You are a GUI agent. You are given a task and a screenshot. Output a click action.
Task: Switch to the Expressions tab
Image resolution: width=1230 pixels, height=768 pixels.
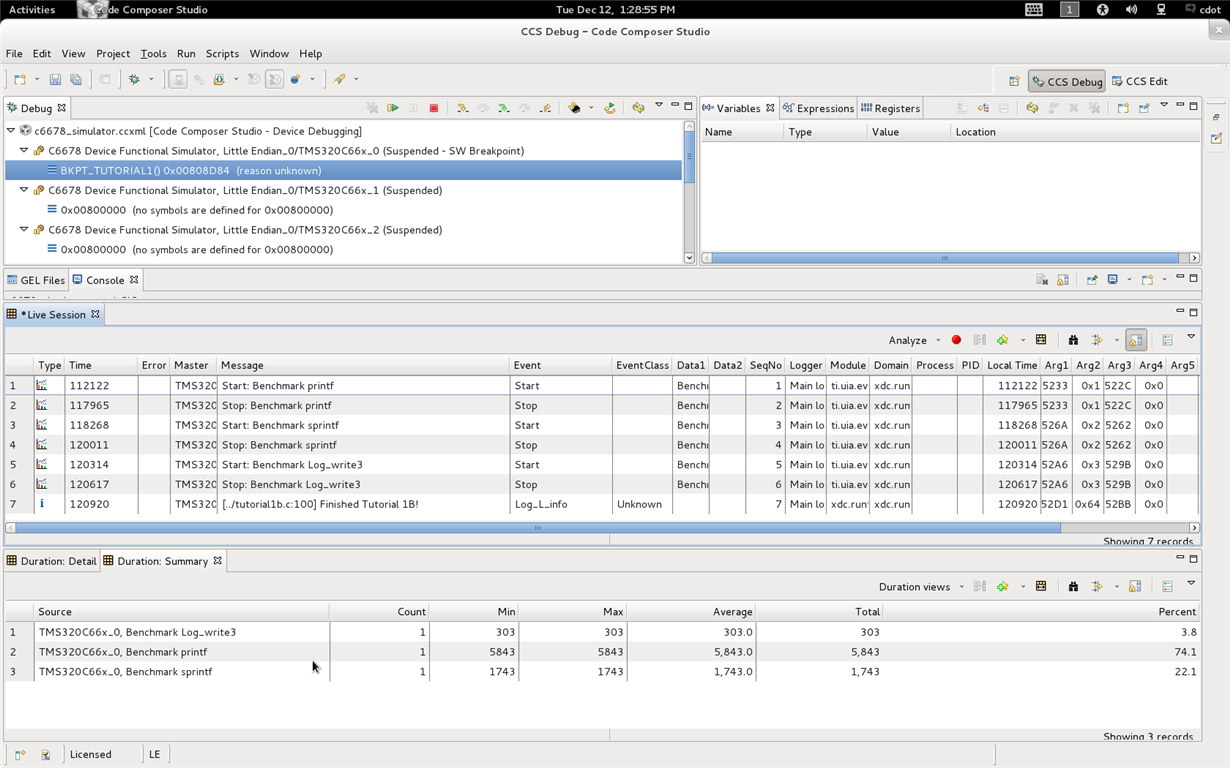(x=819, y=108)
